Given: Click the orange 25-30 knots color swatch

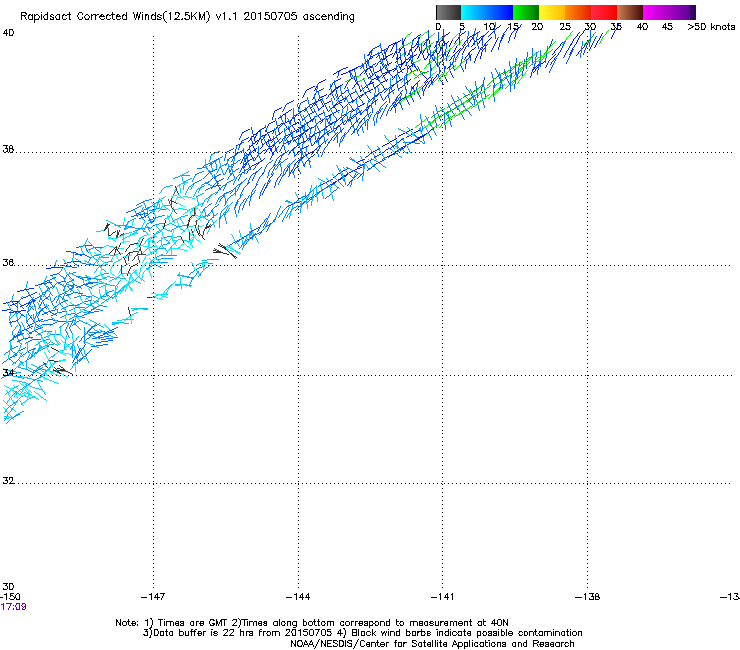Looking at the screenshot, I should coord(578,12).
